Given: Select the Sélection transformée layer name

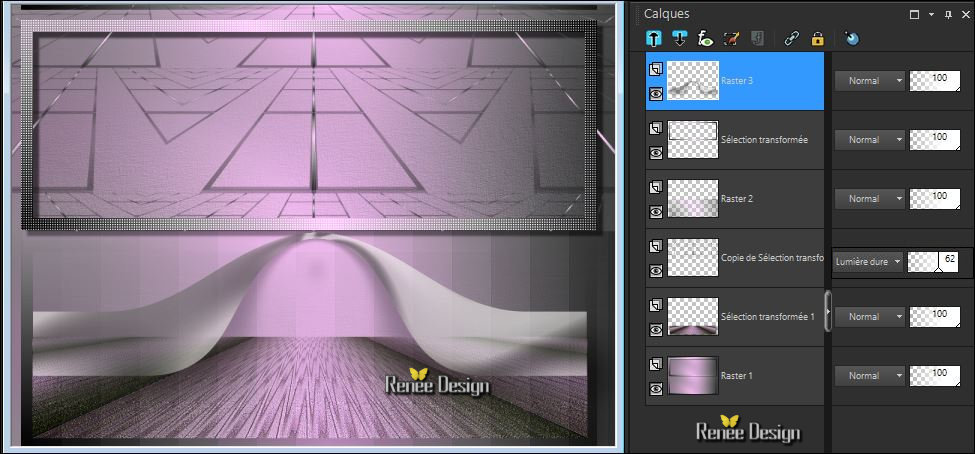Looking at the screenshot, I should tap(764, 140).
